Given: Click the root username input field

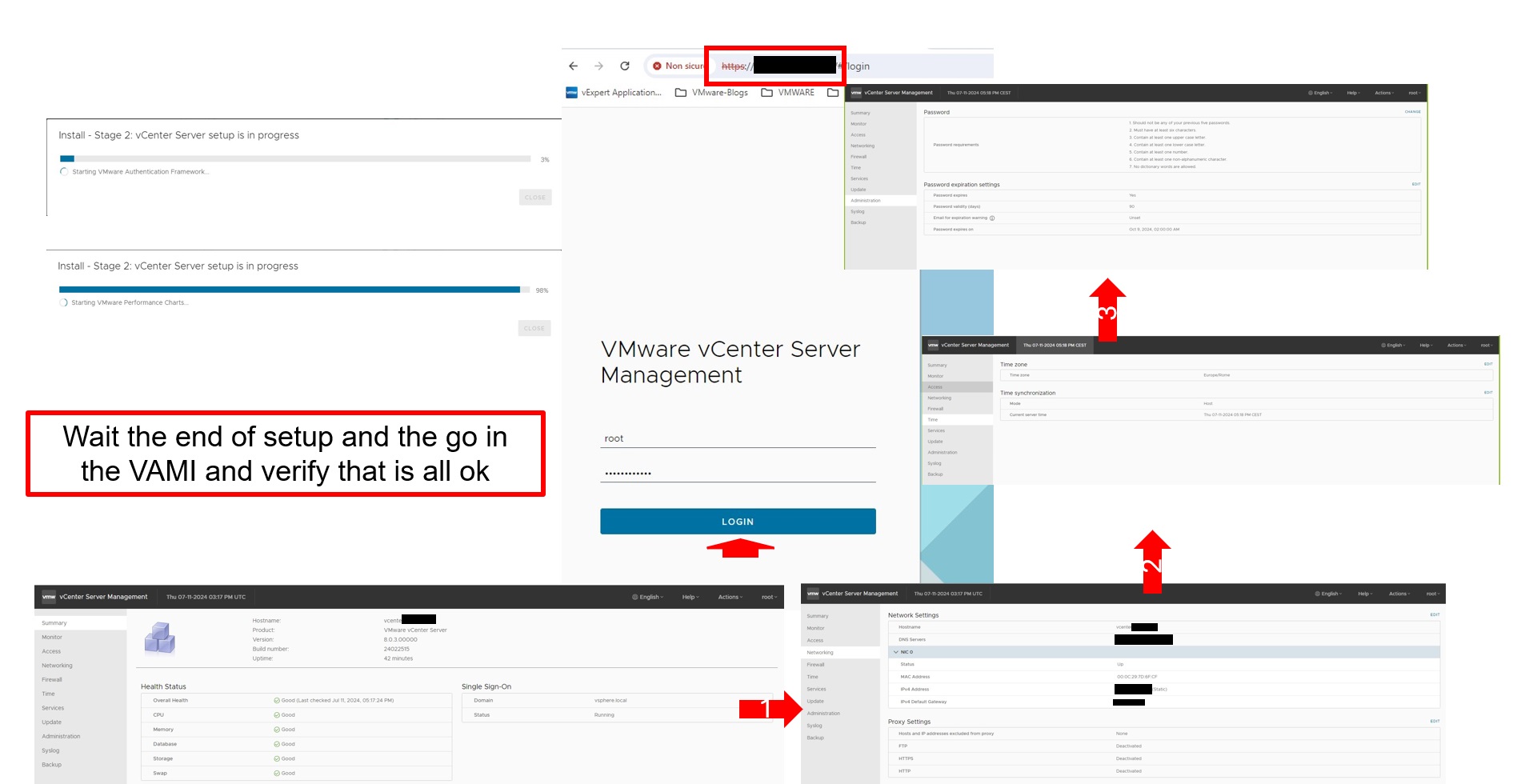Looking at the screenshot, I should 738,438.
